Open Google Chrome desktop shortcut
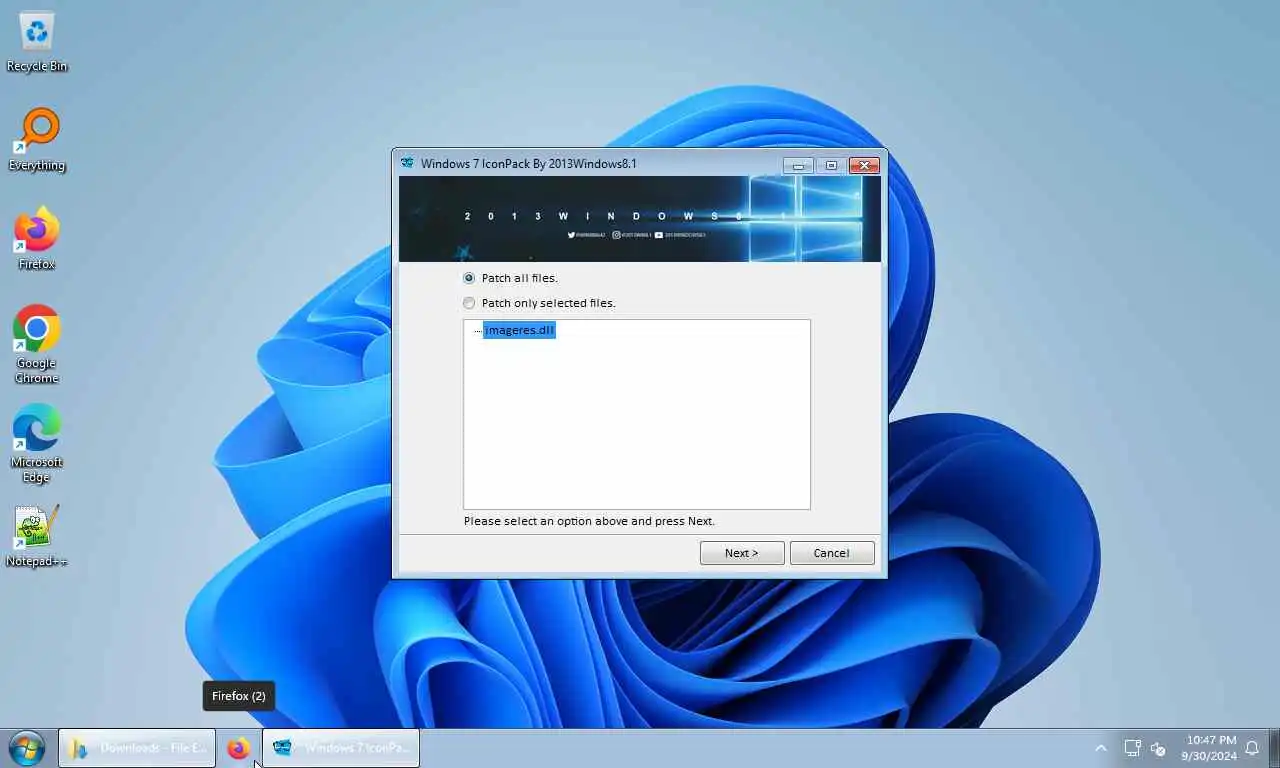 37,345
